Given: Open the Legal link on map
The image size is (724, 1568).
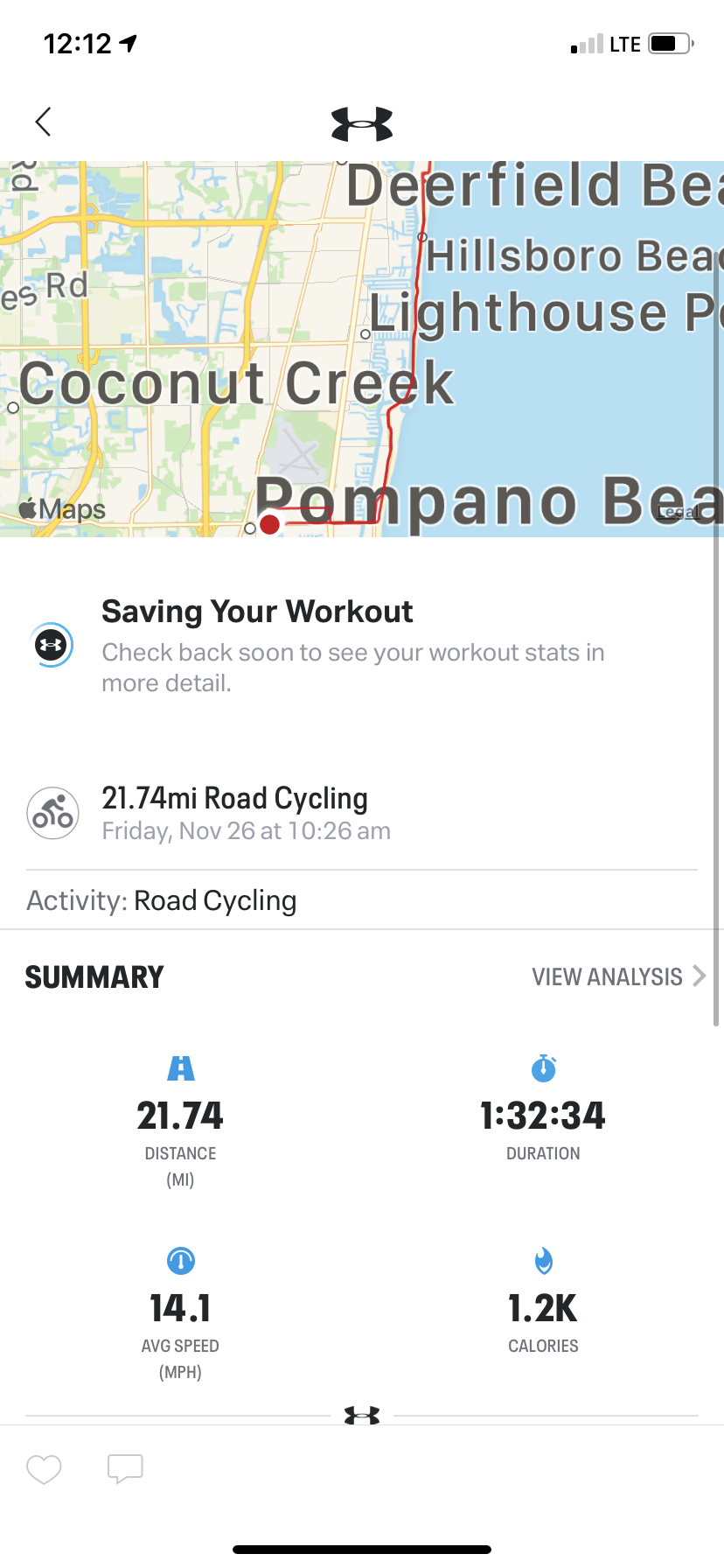Looking at the screenshot, I should tap(679, 513).
